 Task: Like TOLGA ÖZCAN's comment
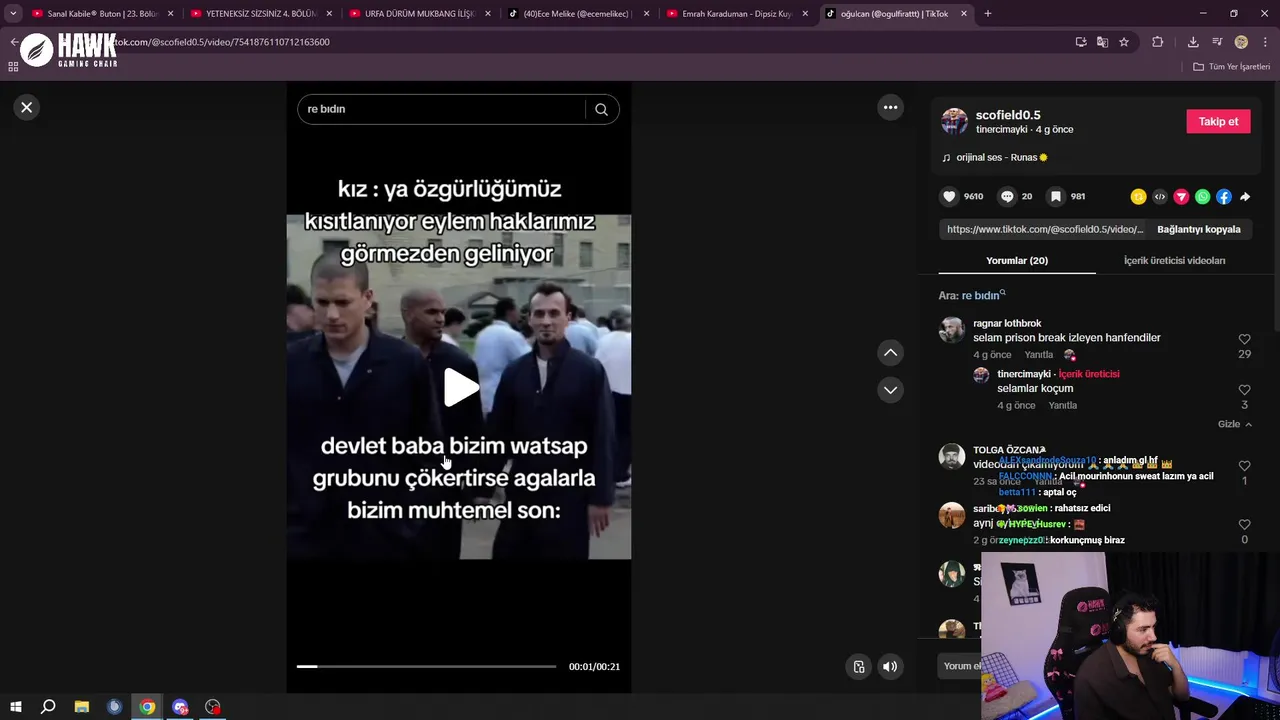(x=1244, y=466)
